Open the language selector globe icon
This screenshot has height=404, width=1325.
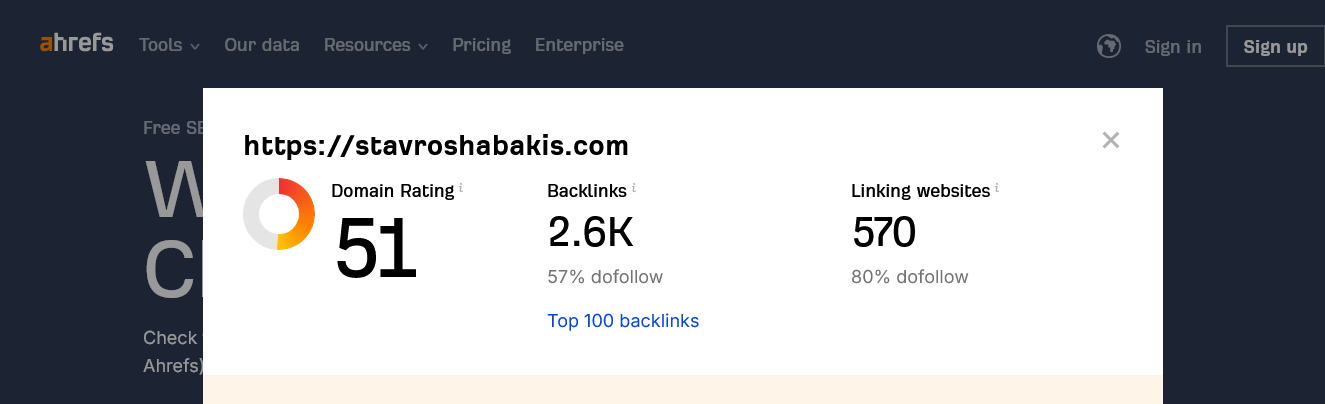(1108, 46)
